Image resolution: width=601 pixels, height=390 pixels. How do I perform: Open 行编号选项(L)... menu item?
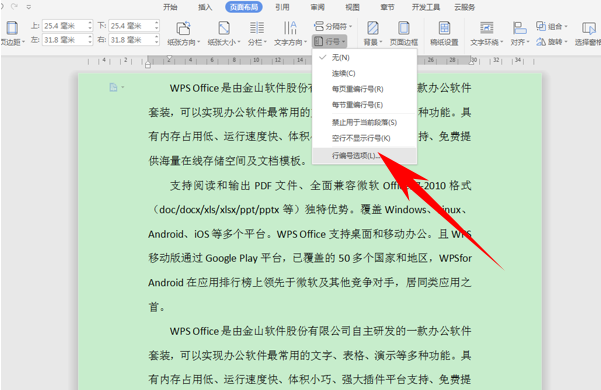(365, 156)
